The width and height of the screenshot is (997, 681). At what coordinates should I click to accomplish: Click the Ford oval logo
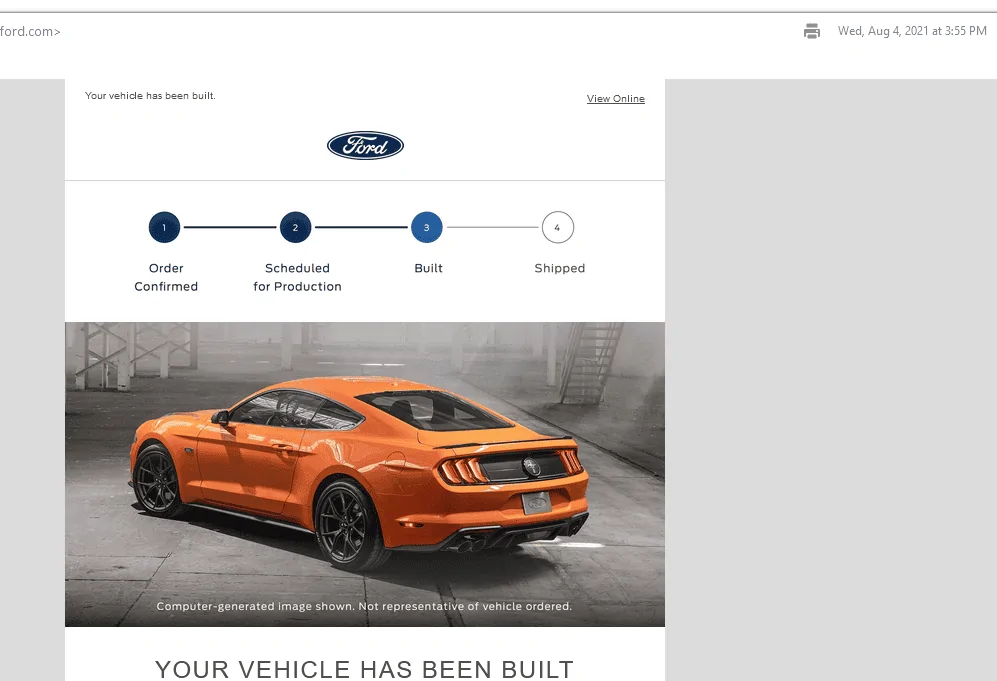tap(365, 146)
